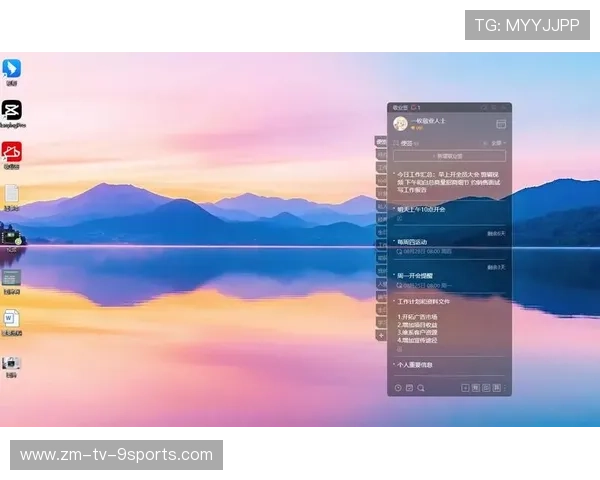Open the red app desktop shortcut
The image size is (600, 480).
[x=11, y=152]
